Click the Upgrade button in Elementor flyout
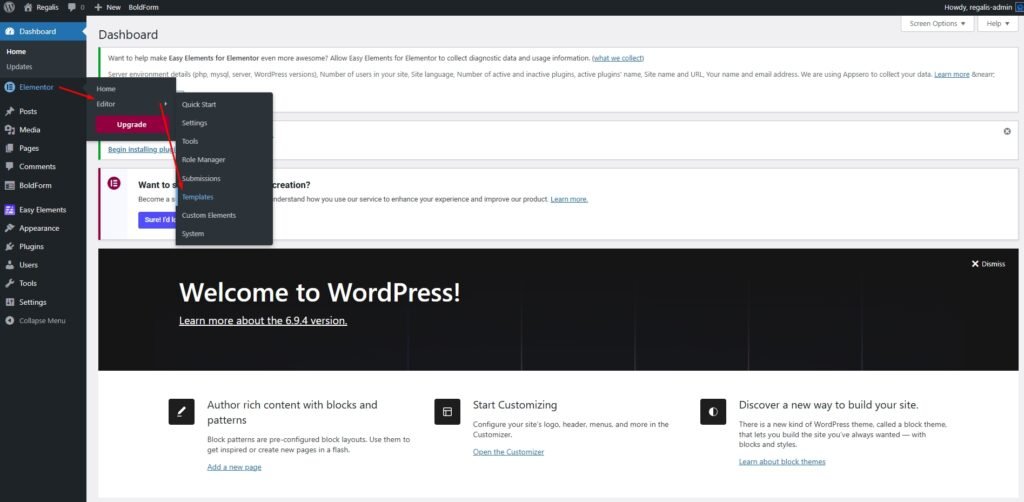The image size is (1024, 502). coord(132,125)
